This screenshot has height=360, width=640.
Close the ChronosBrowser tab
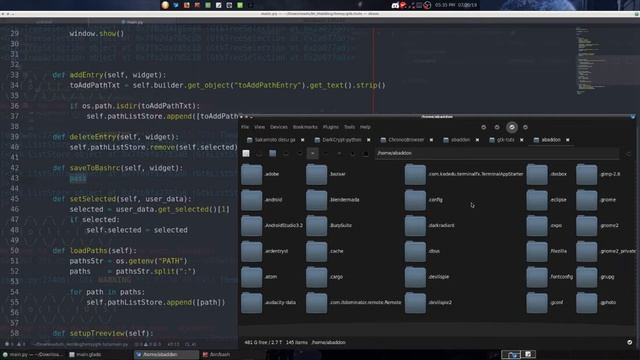tap(431, 140)
